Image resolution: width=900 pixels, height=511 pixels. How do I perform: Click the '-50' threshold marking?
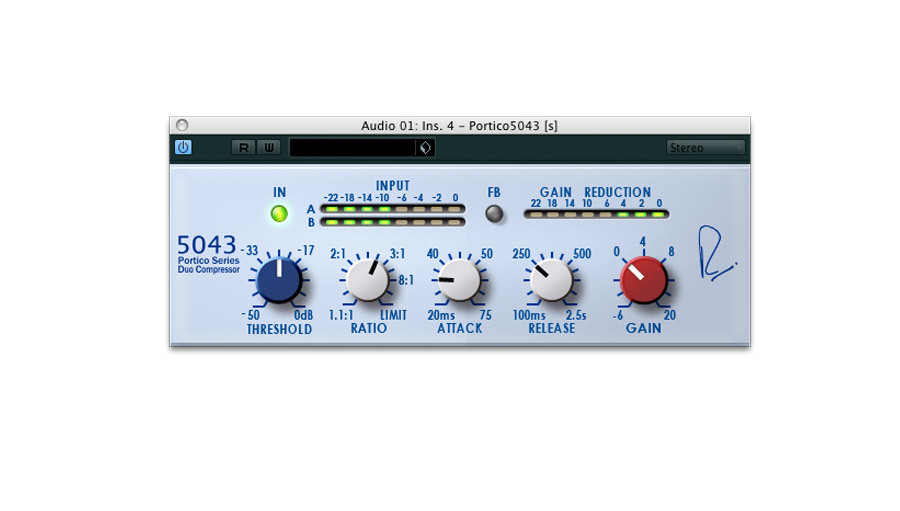[x=251, y=315]
